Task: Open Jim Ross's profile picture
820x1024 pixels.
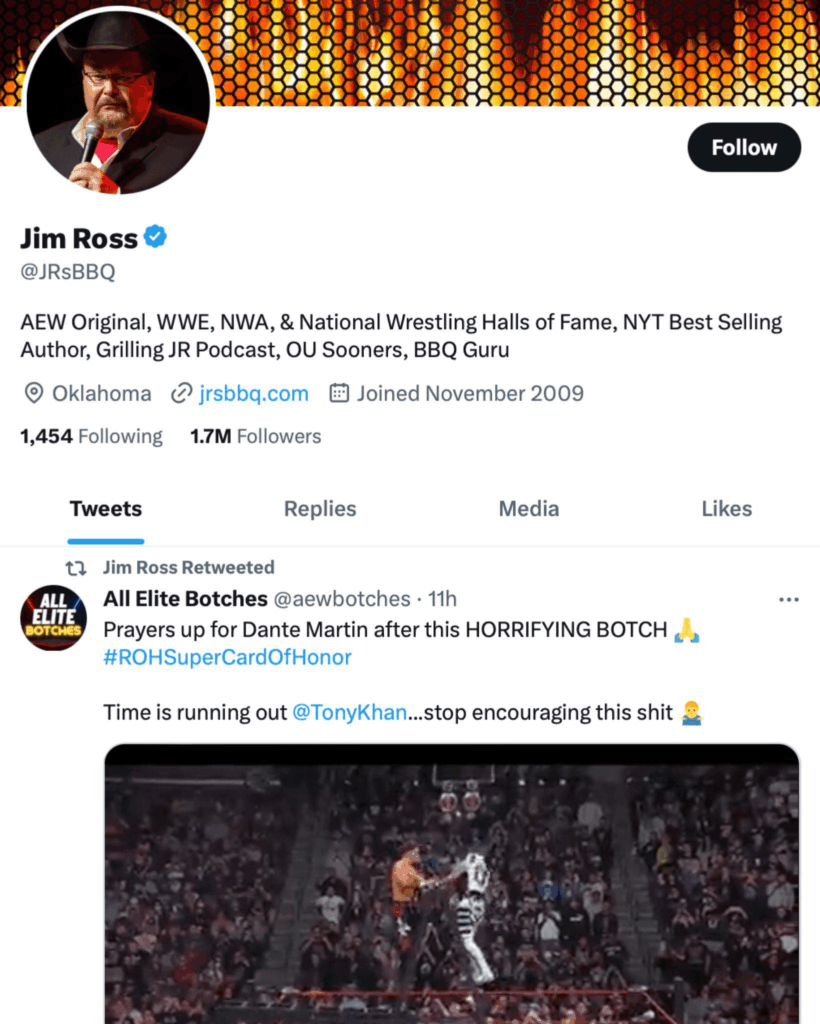Action: pos(118,101)
